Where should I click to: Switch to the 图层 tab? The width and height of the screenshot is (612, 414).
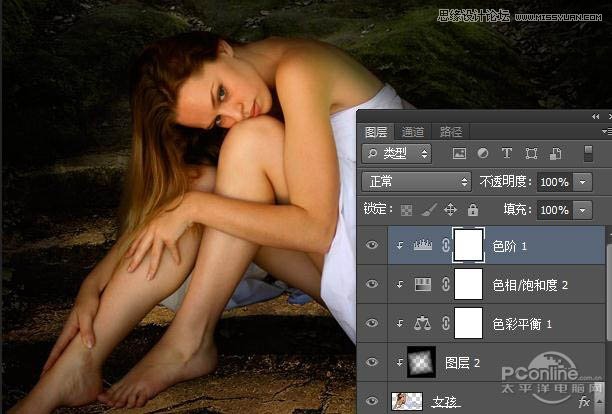coord(376,132)
